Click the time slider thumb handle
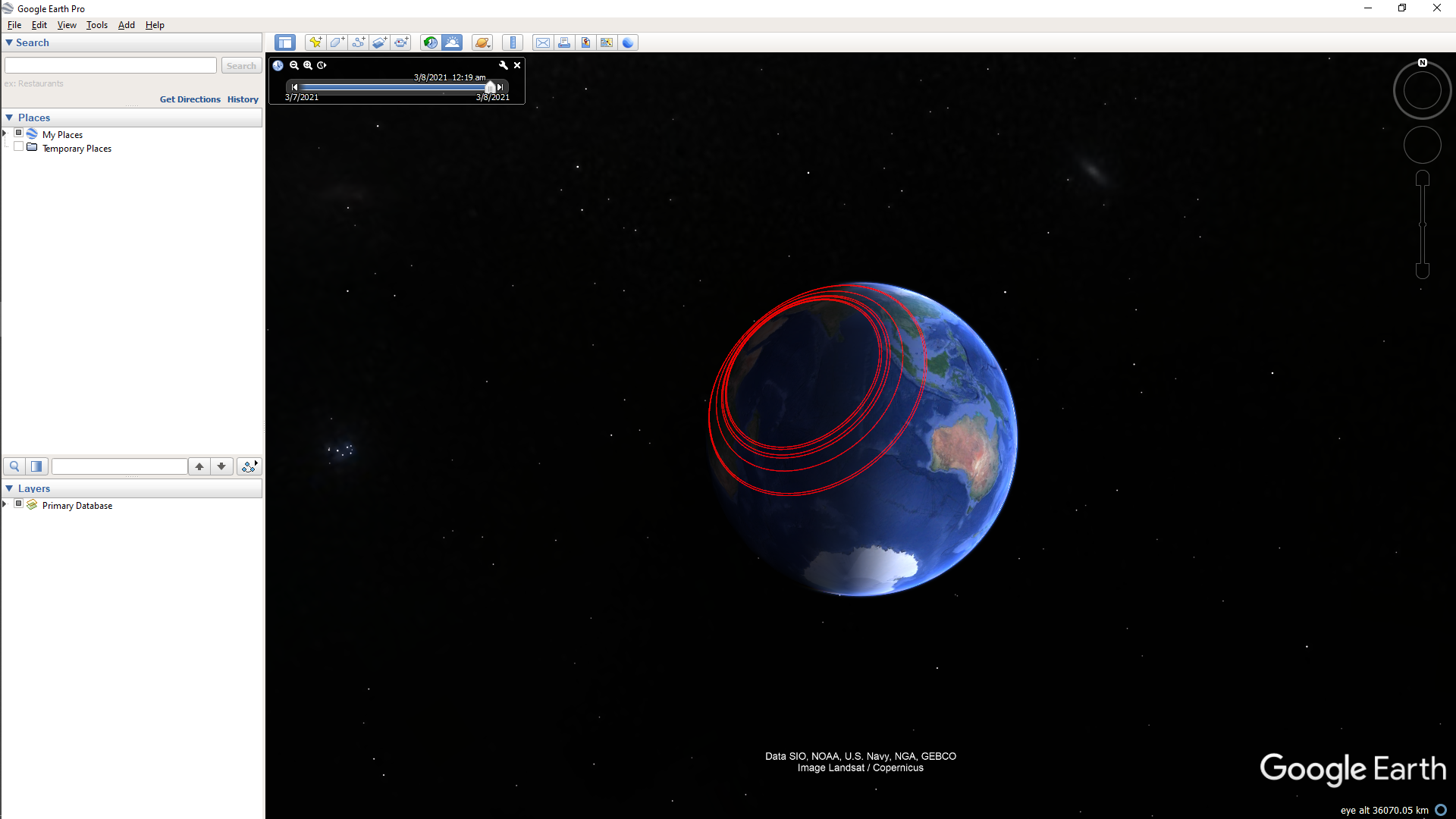 click(490, 87)
